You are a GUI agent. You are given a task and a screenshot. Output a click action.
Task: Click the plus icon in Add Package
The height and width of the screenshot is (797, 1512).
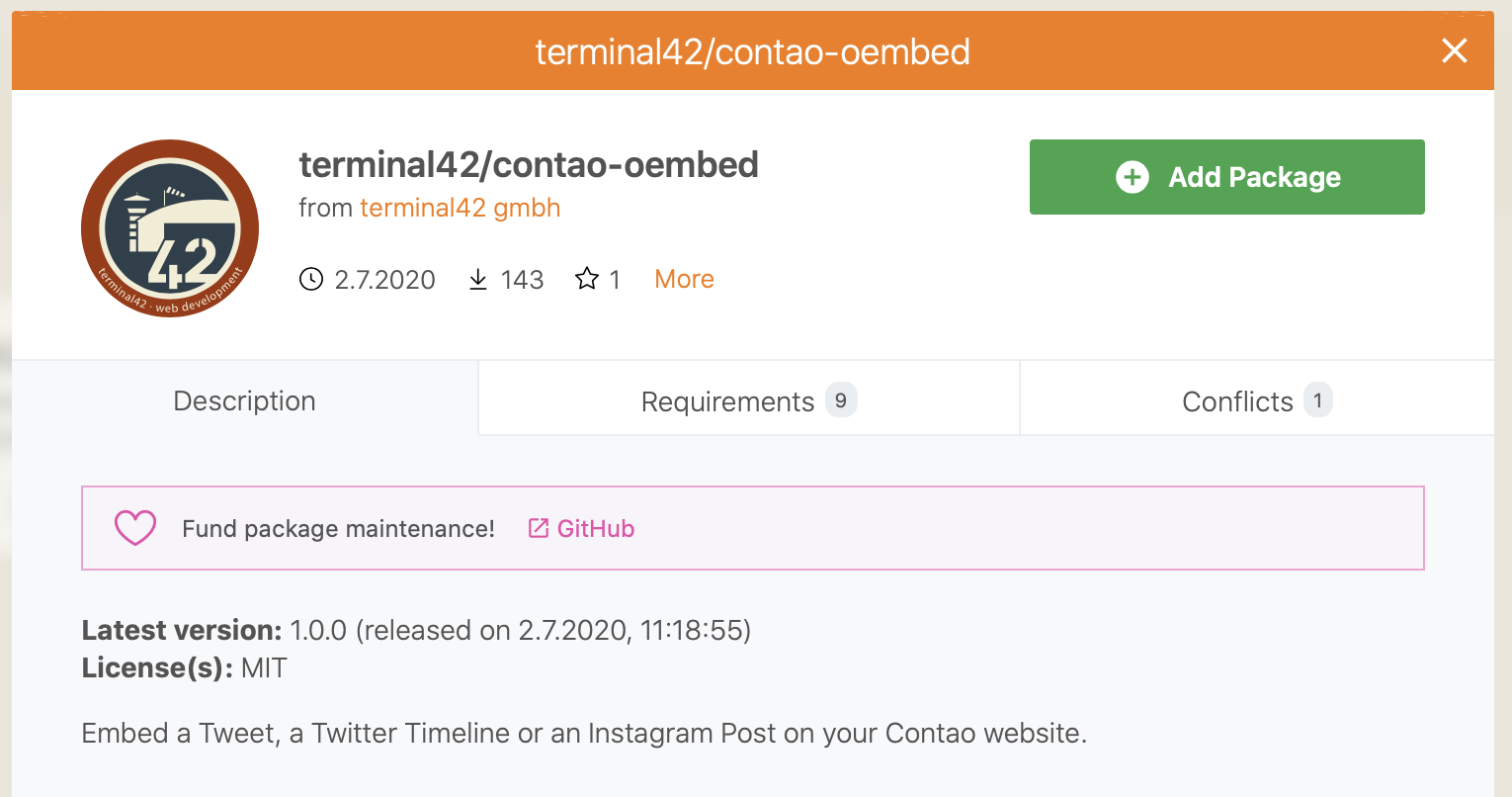tap(1133, 177)
